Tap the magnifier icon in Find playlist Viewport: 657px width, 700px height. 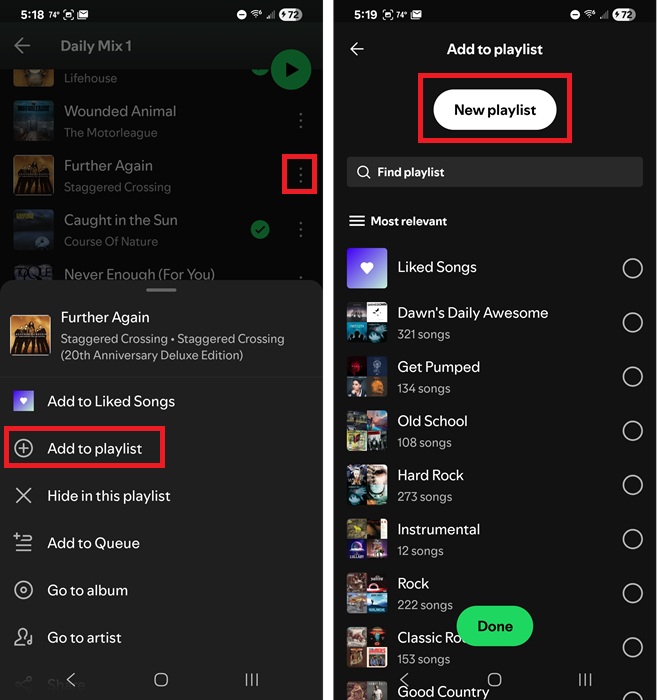click(x=363, y=172)
